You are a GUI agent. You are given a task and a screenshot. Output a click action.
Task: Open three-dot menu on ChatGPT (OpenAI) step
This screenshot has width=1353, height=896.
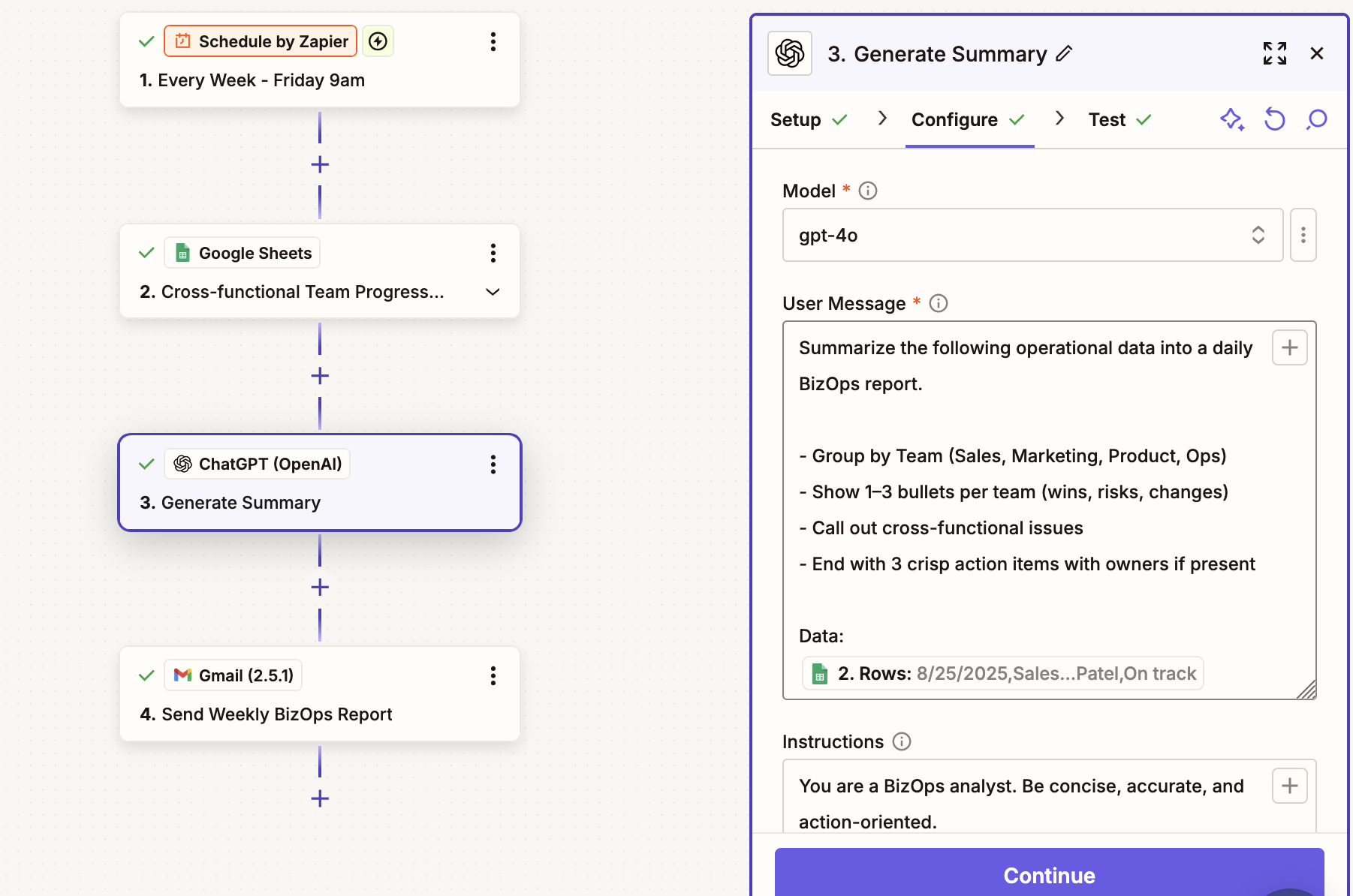click(x=493, y=465)
